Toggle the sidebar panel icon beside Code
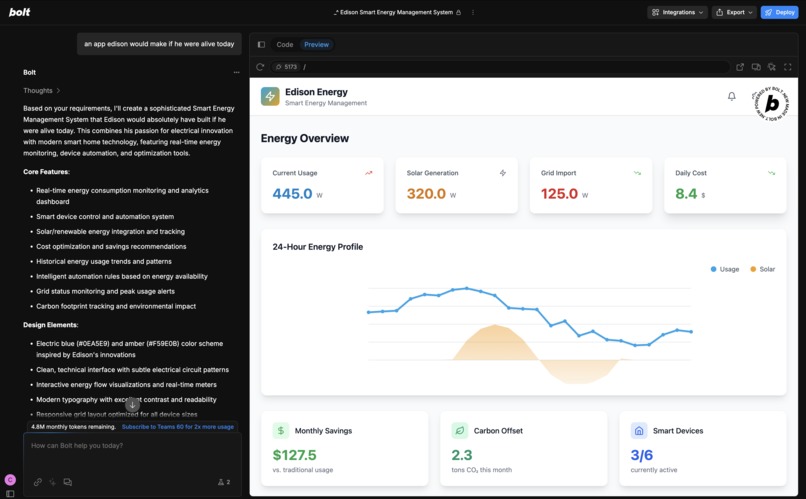Image resolution: width=806 pixels, height=499 pixels. [261, 45]
